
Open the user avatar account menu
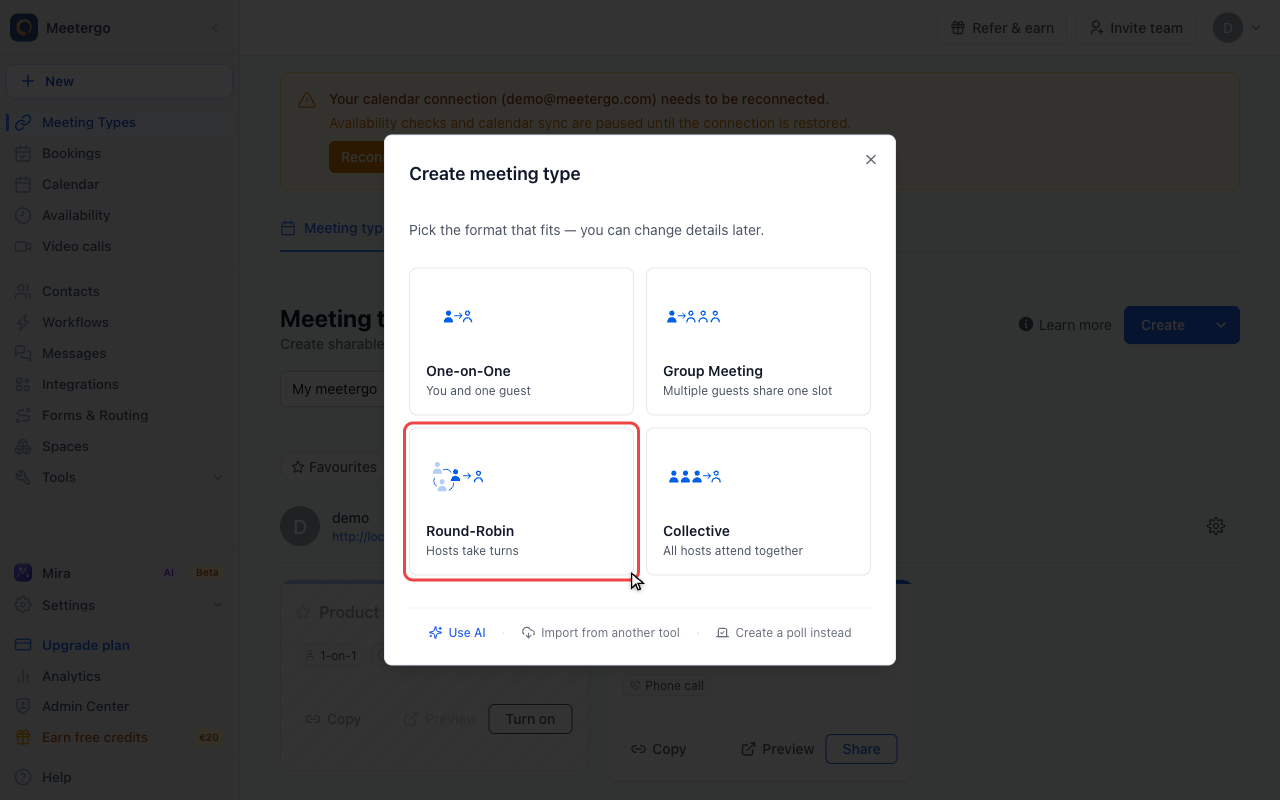[x=1237, y=28]
